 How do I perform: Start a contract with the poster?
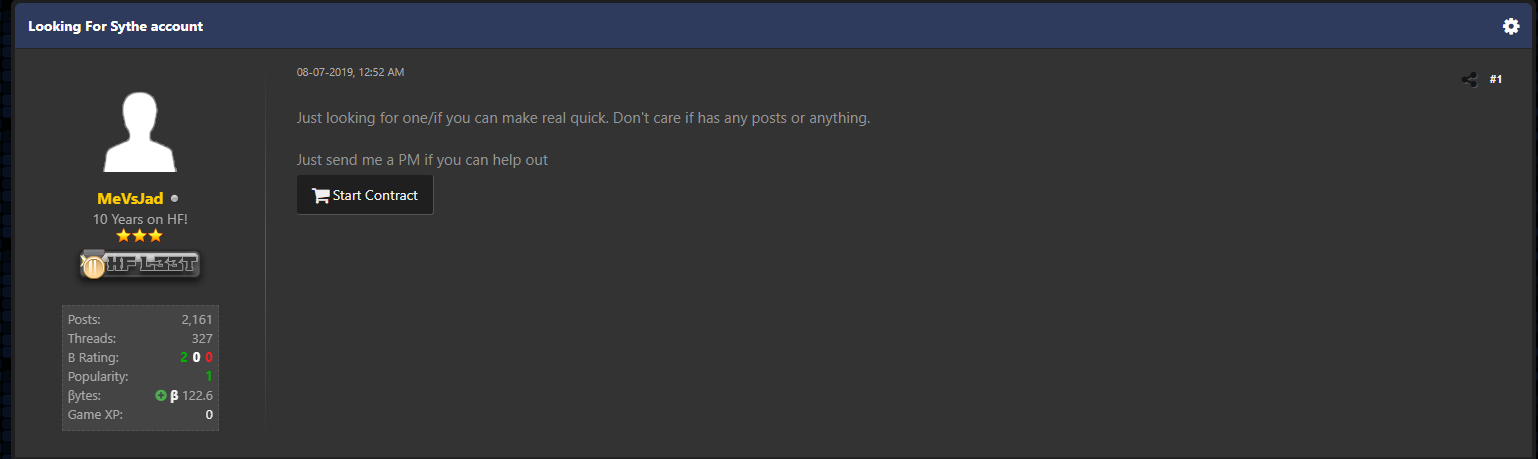coord(365,195)
